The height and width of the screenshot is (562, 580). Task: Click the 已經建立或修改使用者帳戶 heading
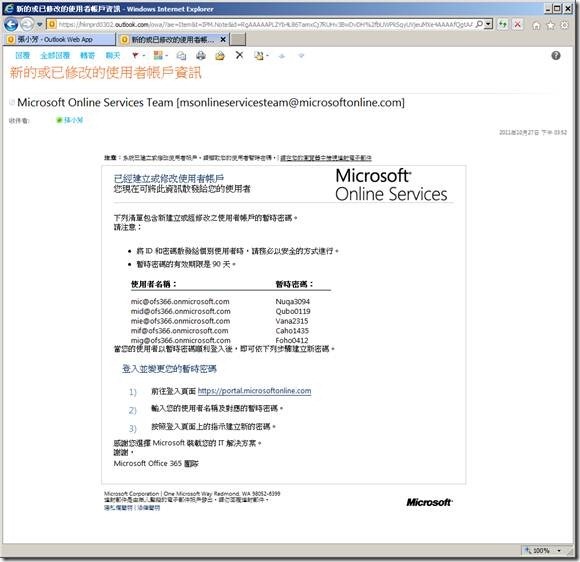pos(169,178)
